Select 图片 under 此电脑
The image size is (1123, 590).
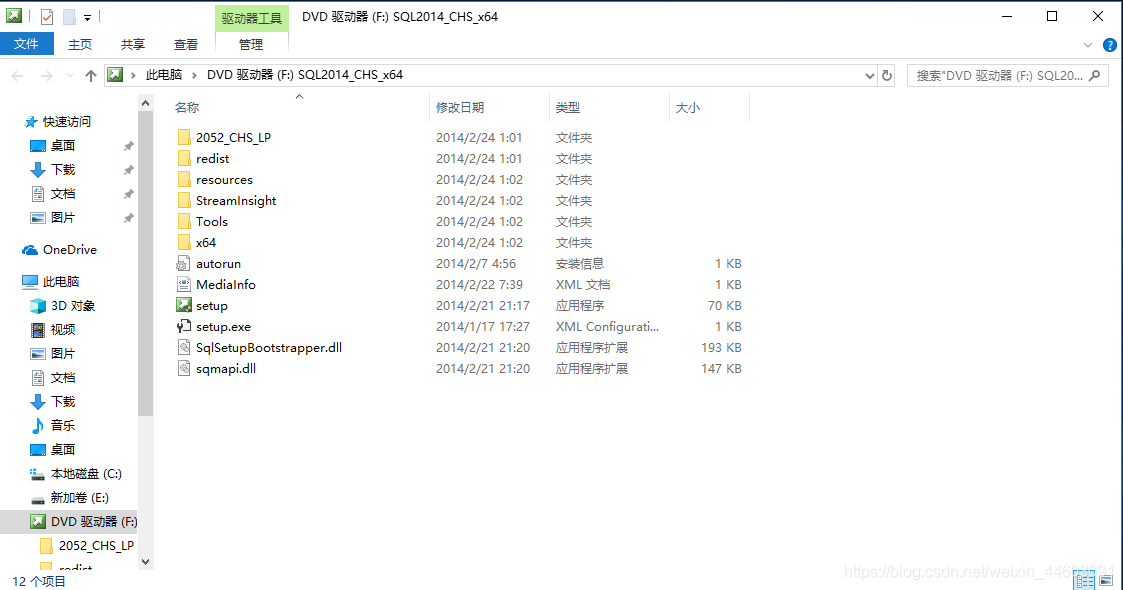(63, 354)
